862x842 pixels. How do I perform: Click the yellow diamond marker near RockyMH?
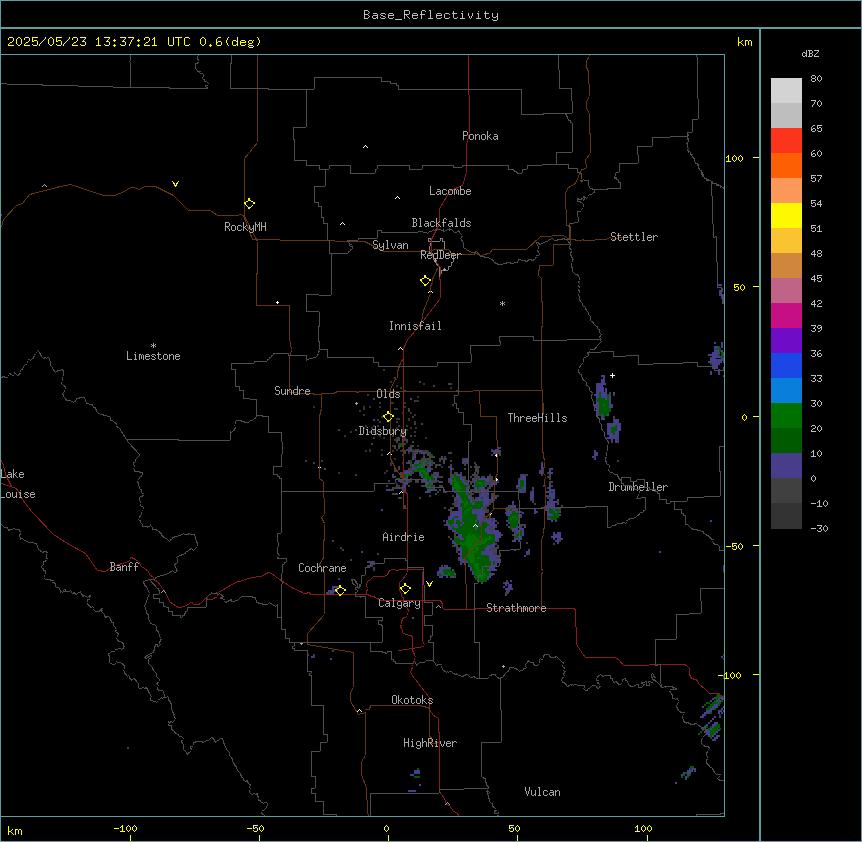coord(249,204)
